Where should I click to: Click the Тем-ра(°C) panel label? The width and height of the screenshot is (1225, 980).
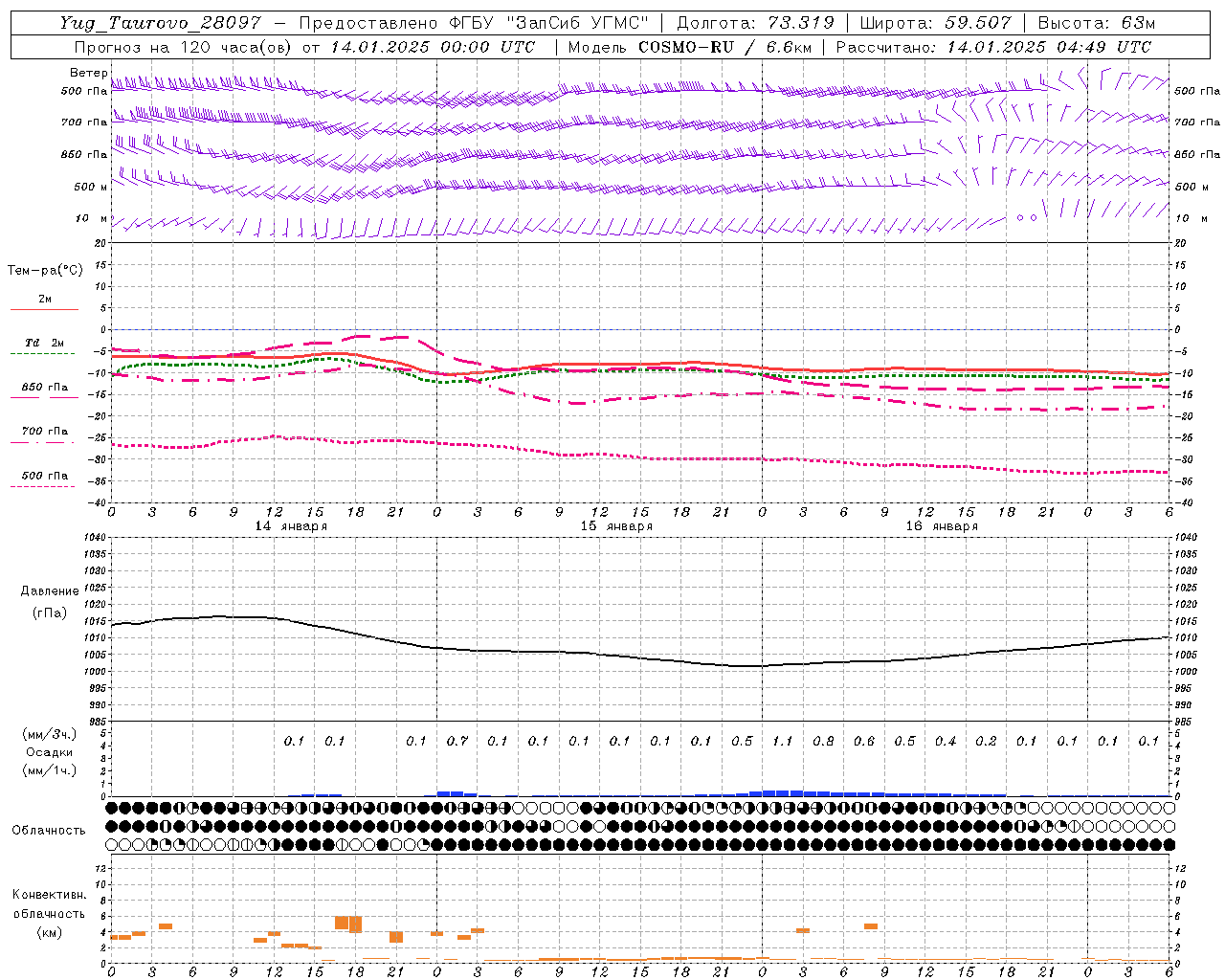pos(45,271)
